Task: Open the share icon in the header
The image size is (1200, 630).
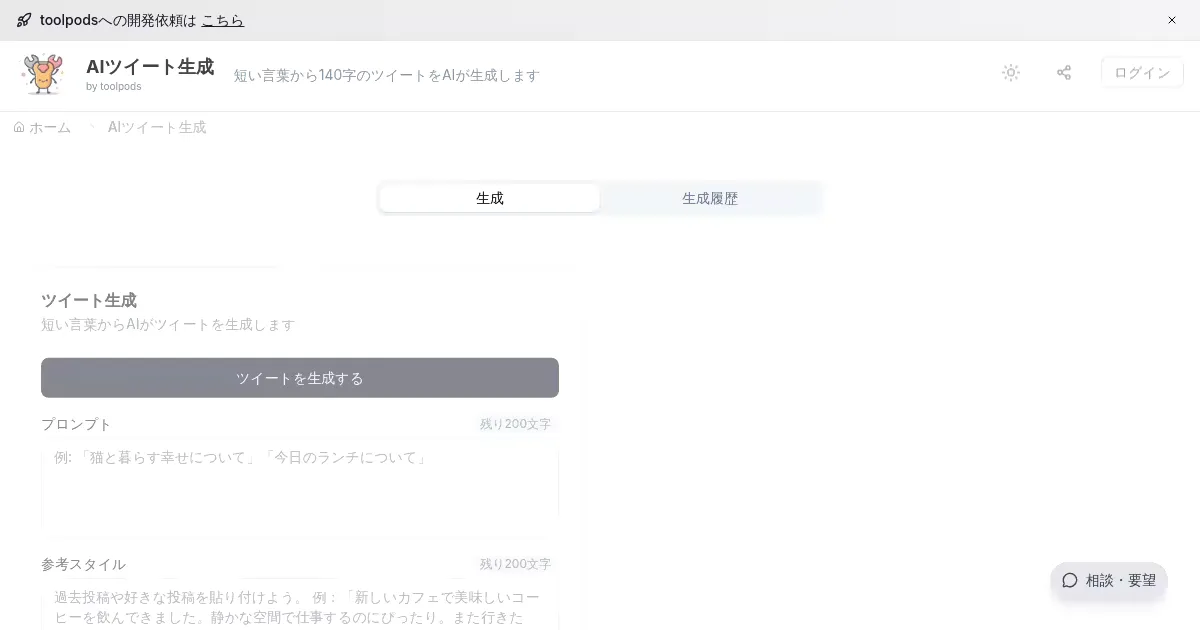Action: (x=1064, y=73)
